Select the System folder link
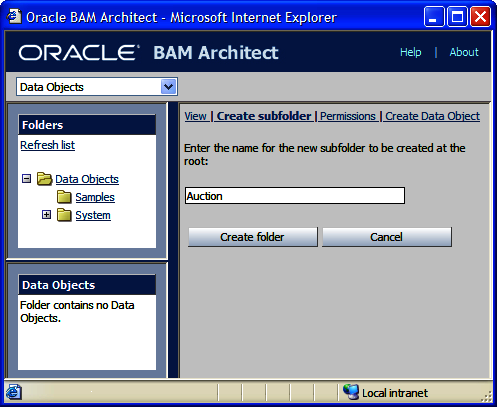Image resolution: width=497 pixels, height=407 pixels. tap(93, 215)
